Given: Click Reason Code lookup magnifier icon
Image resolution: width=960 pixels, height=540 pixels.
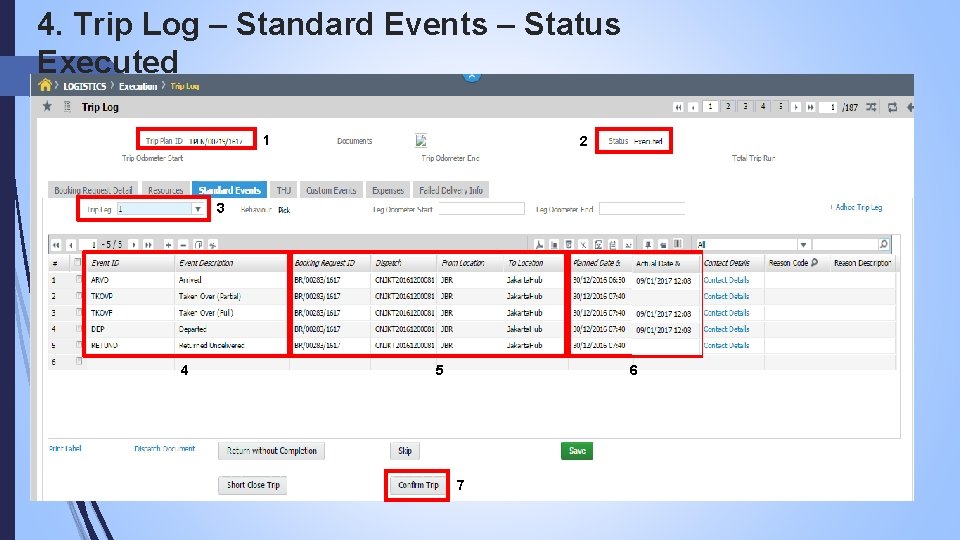Looking at the screenshot, I should 814,263.
